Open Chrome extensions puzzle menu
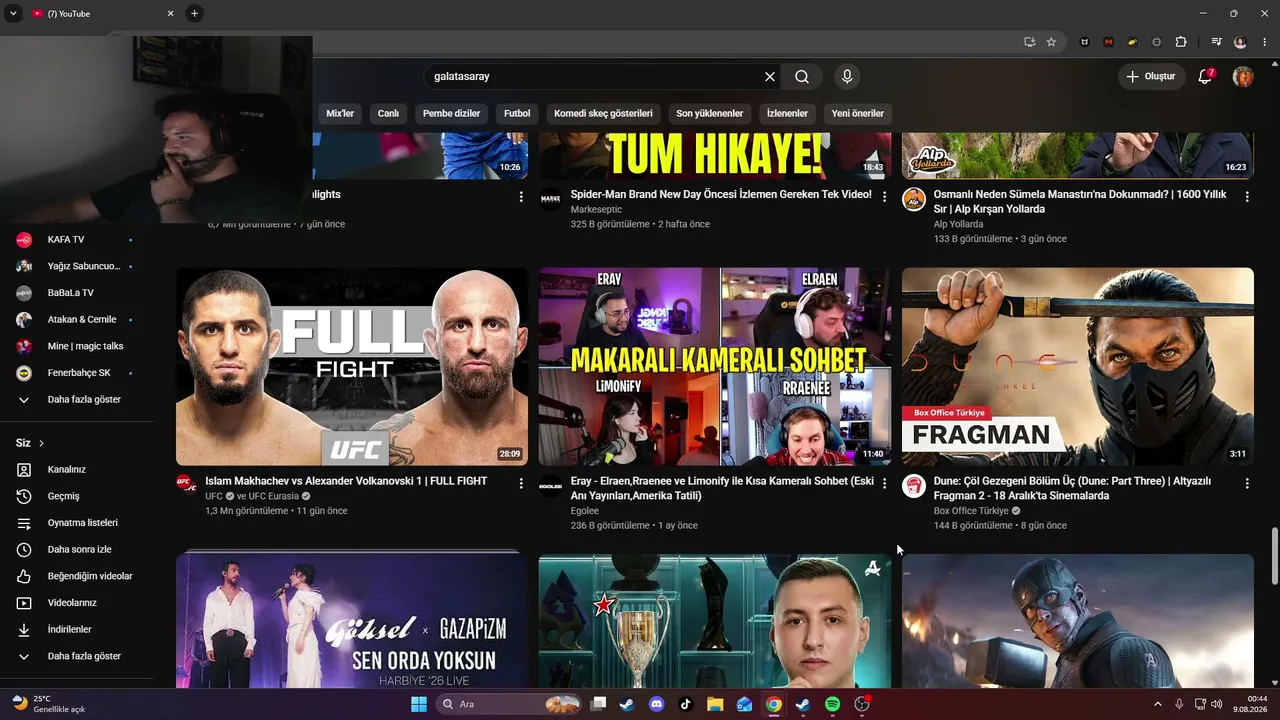1280x720 pixels. pos(1181,42)
